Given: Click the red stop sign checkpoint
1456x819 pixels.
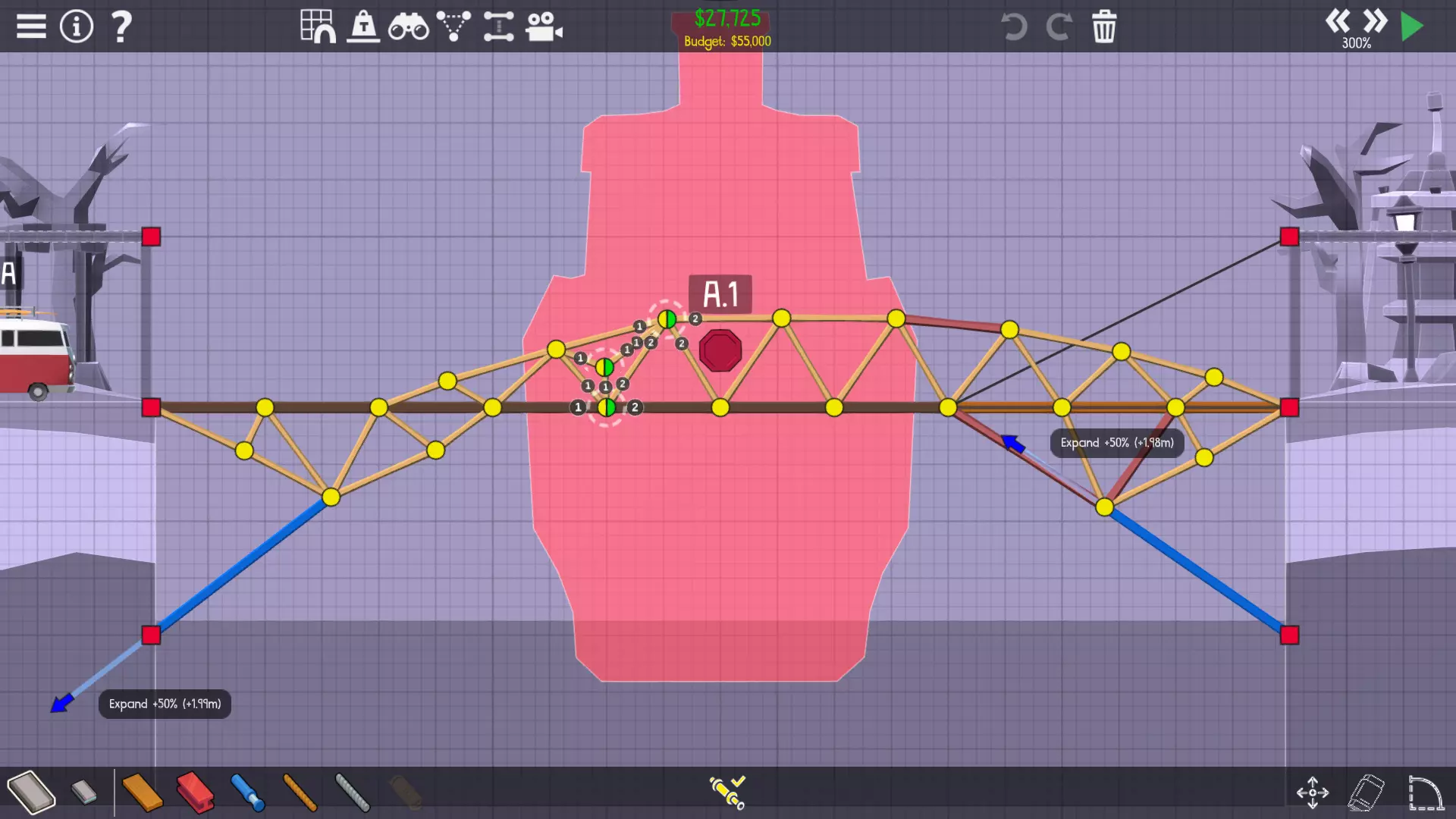Looking at the screenshot, I should [x=720, y=350].
